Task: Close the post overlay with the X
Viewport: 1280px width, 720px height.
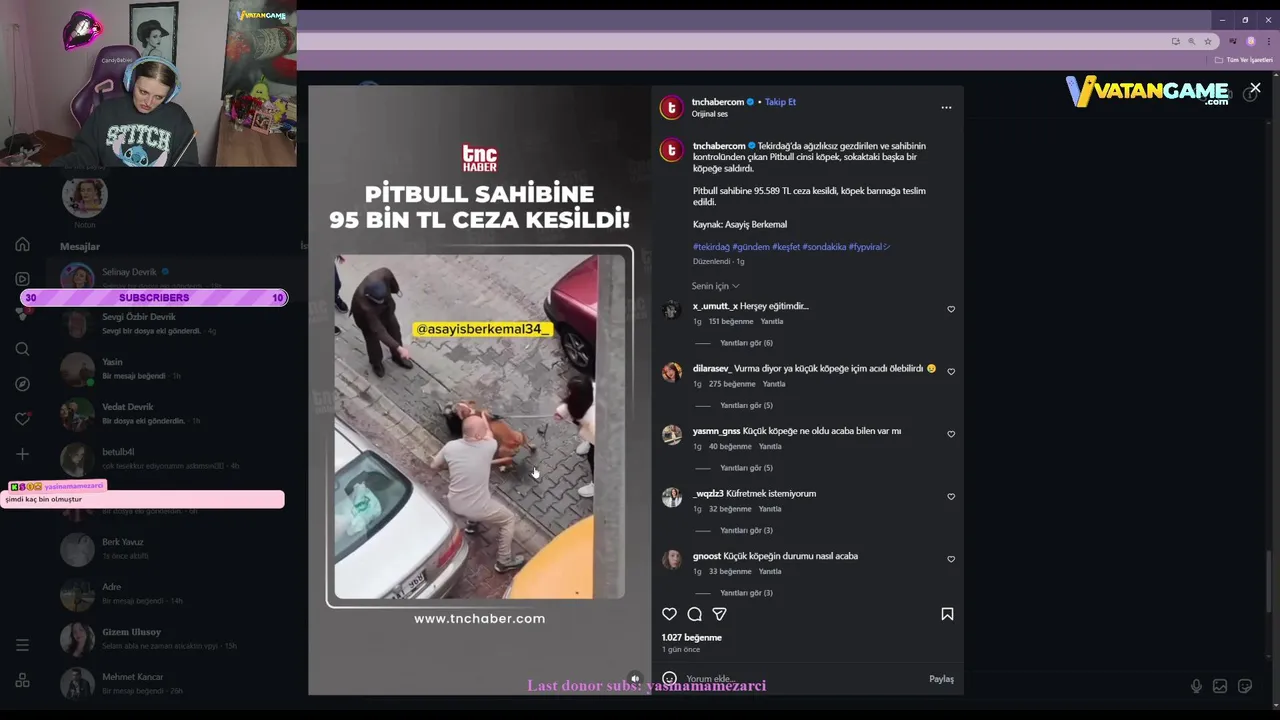Action: 1255,88
